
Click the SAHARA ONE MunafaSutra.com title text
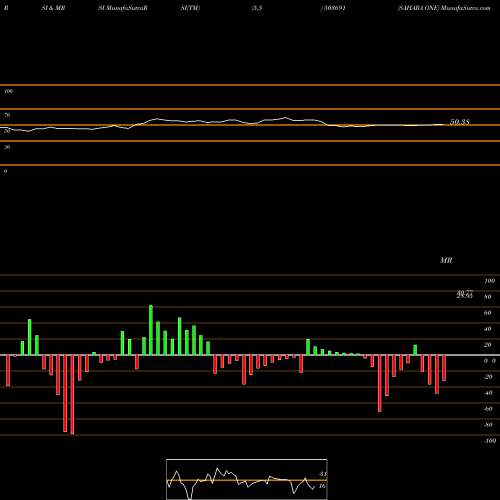[x=444, y=8]
